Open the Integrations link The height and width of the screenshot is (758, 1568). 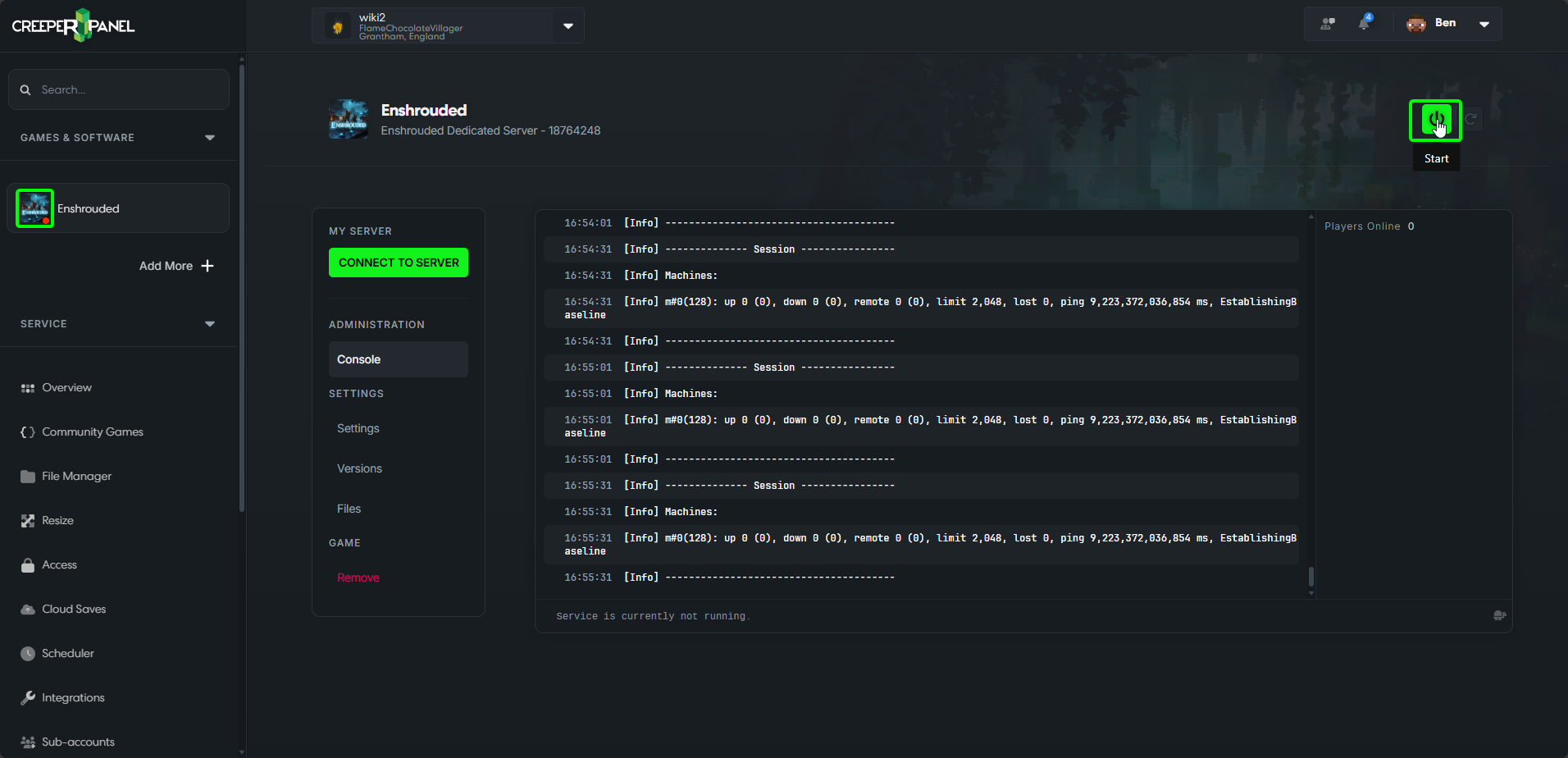click(73, 698)
